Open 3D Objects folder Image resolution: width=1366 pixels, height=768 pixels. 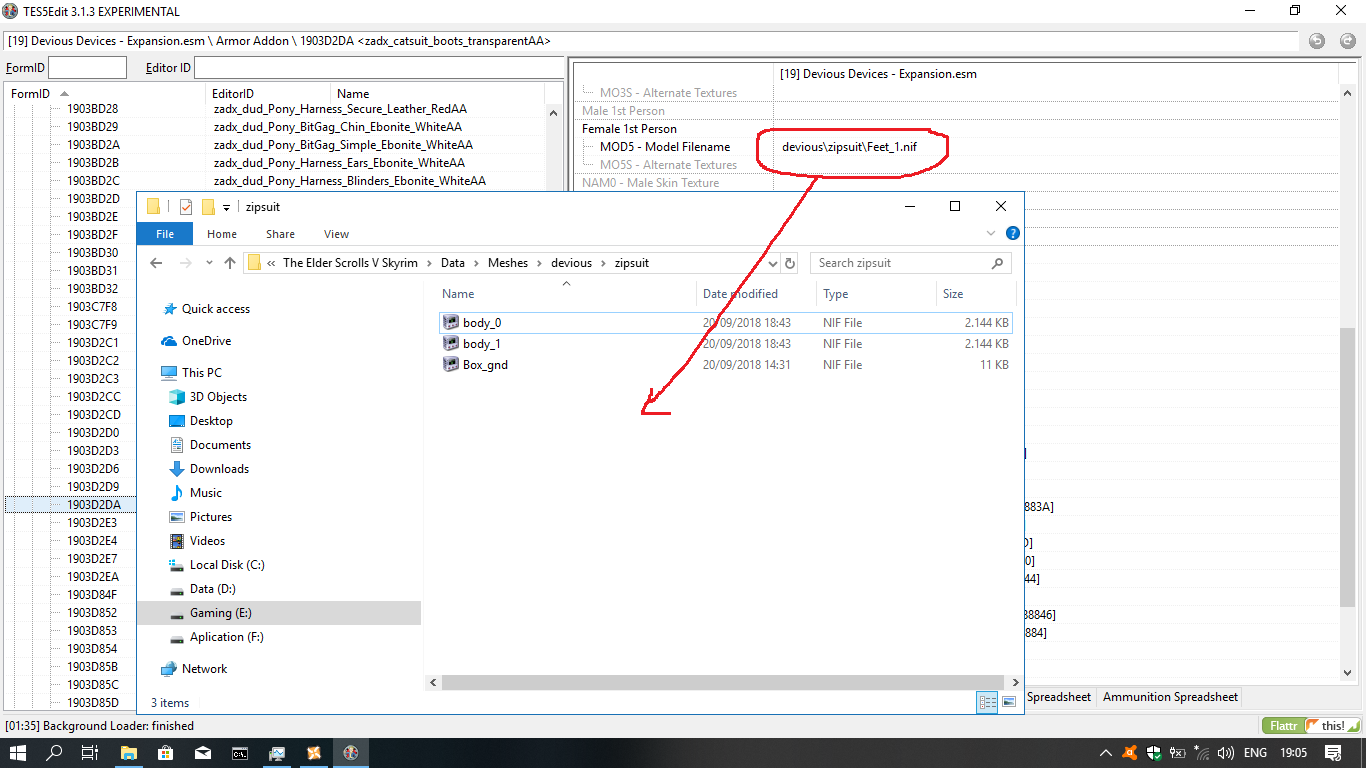point(218,397)
